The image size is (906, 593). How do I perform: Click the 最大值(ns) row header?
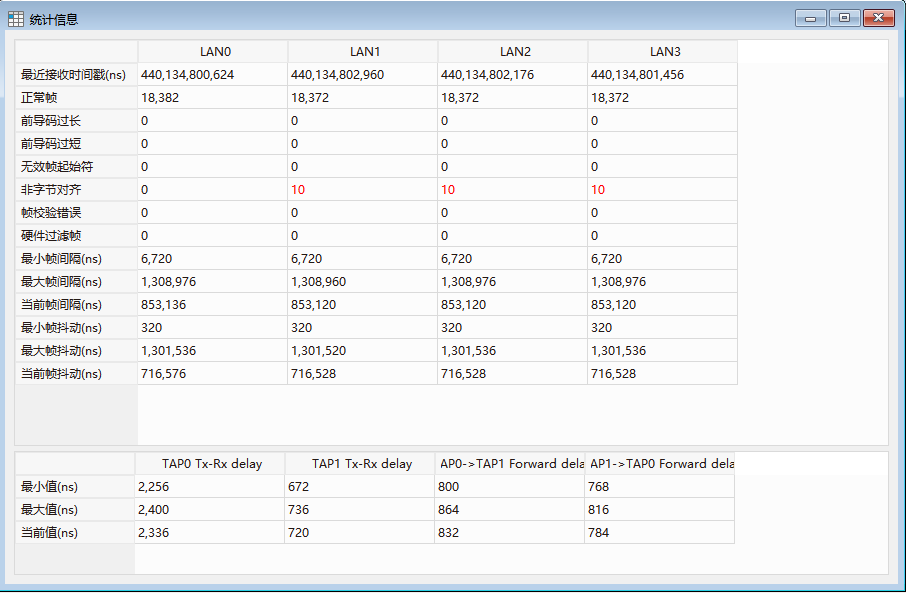[x=75, y=510]
